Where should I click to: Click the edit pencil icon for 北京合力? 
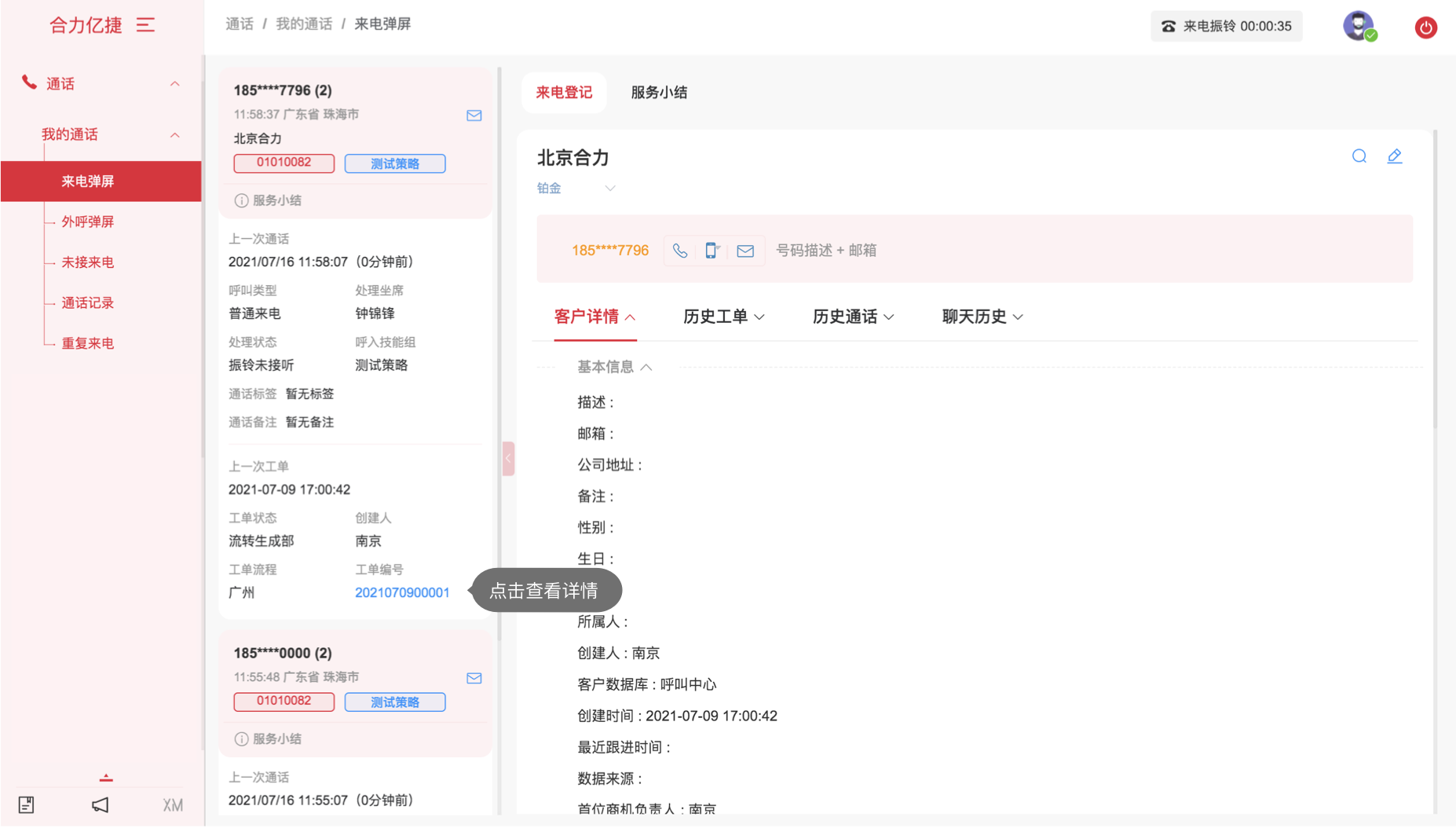click(1394, 156)
